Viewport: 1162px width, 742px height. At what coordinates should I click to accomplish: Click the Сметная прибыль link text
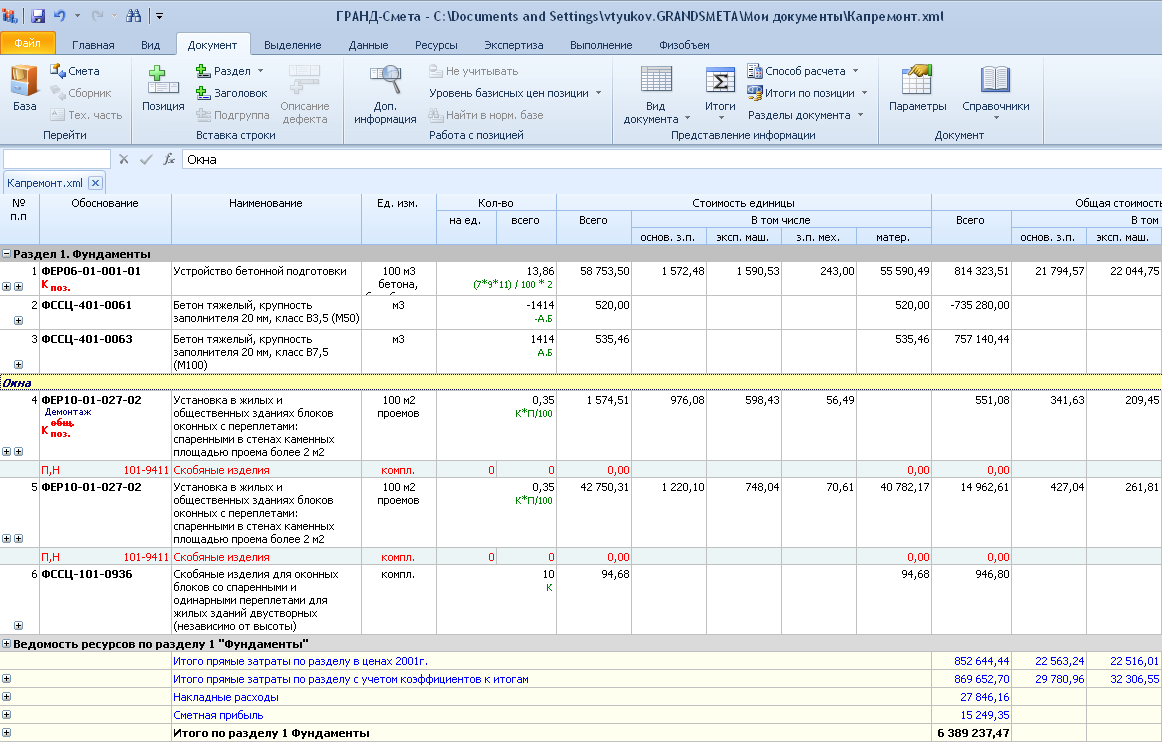click(218, 715)
